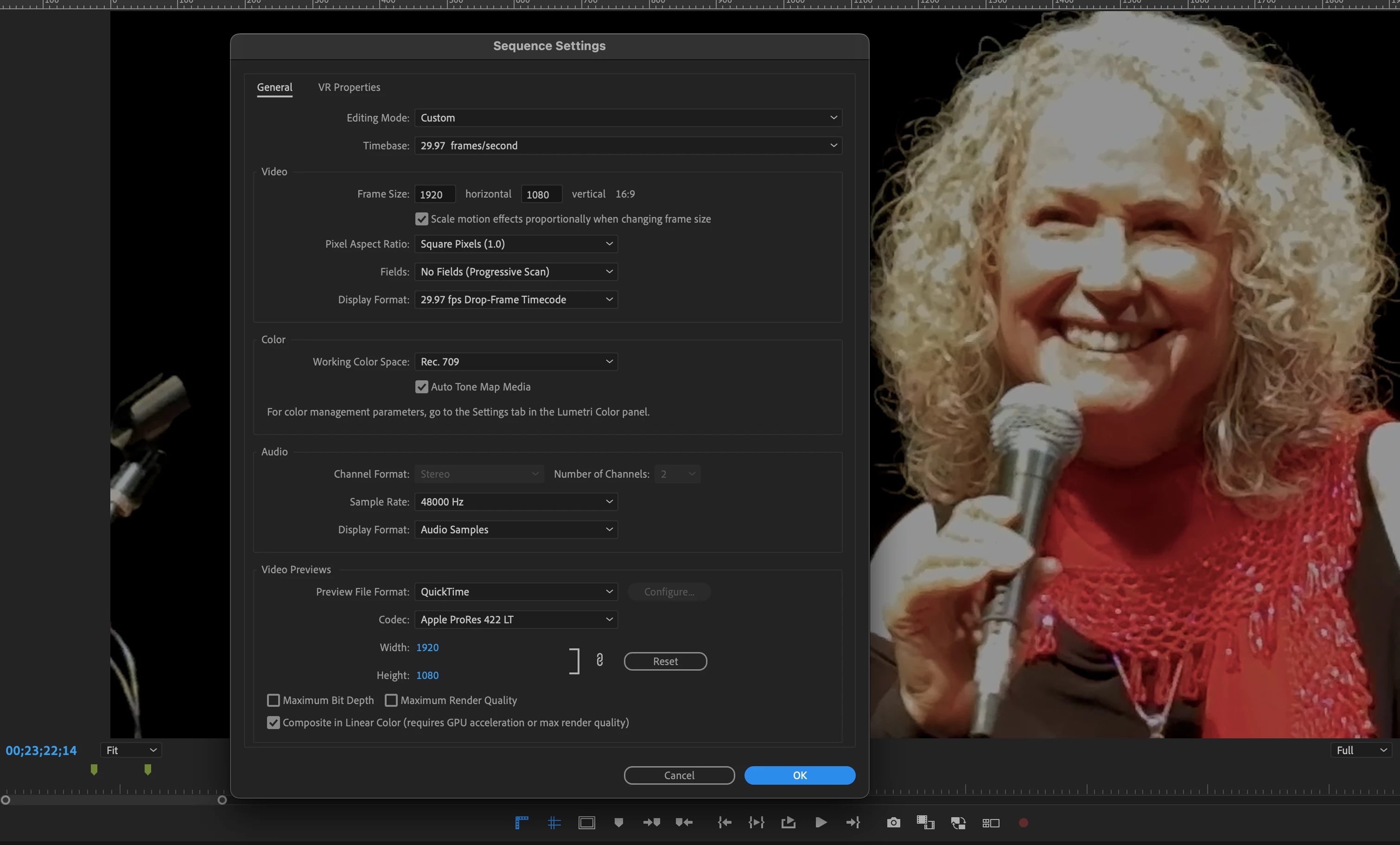
Task: Click the OK button
Action: pos(799,775)
